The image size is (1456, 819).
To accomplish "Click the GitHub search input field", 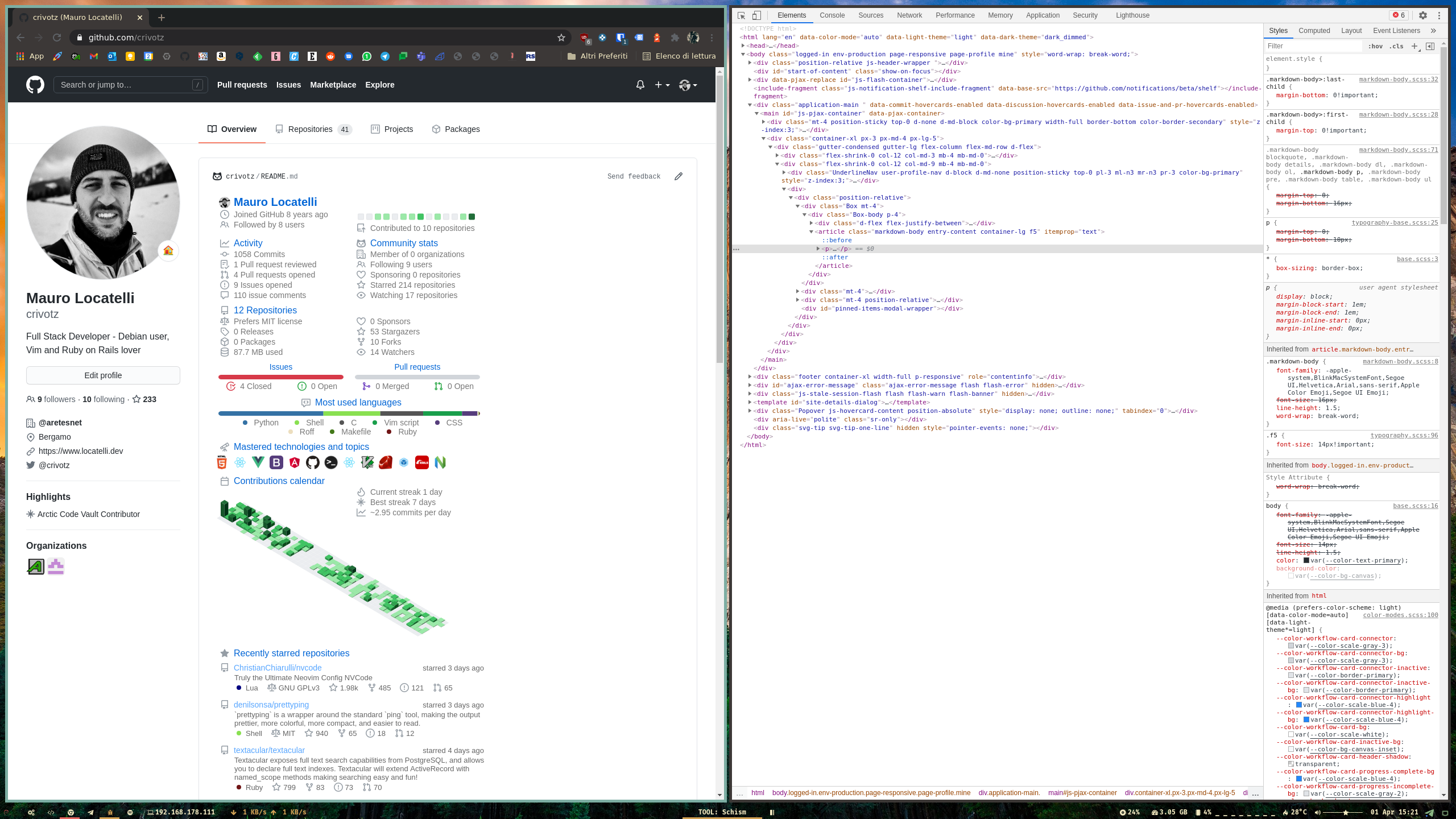I will pos(125,85).
